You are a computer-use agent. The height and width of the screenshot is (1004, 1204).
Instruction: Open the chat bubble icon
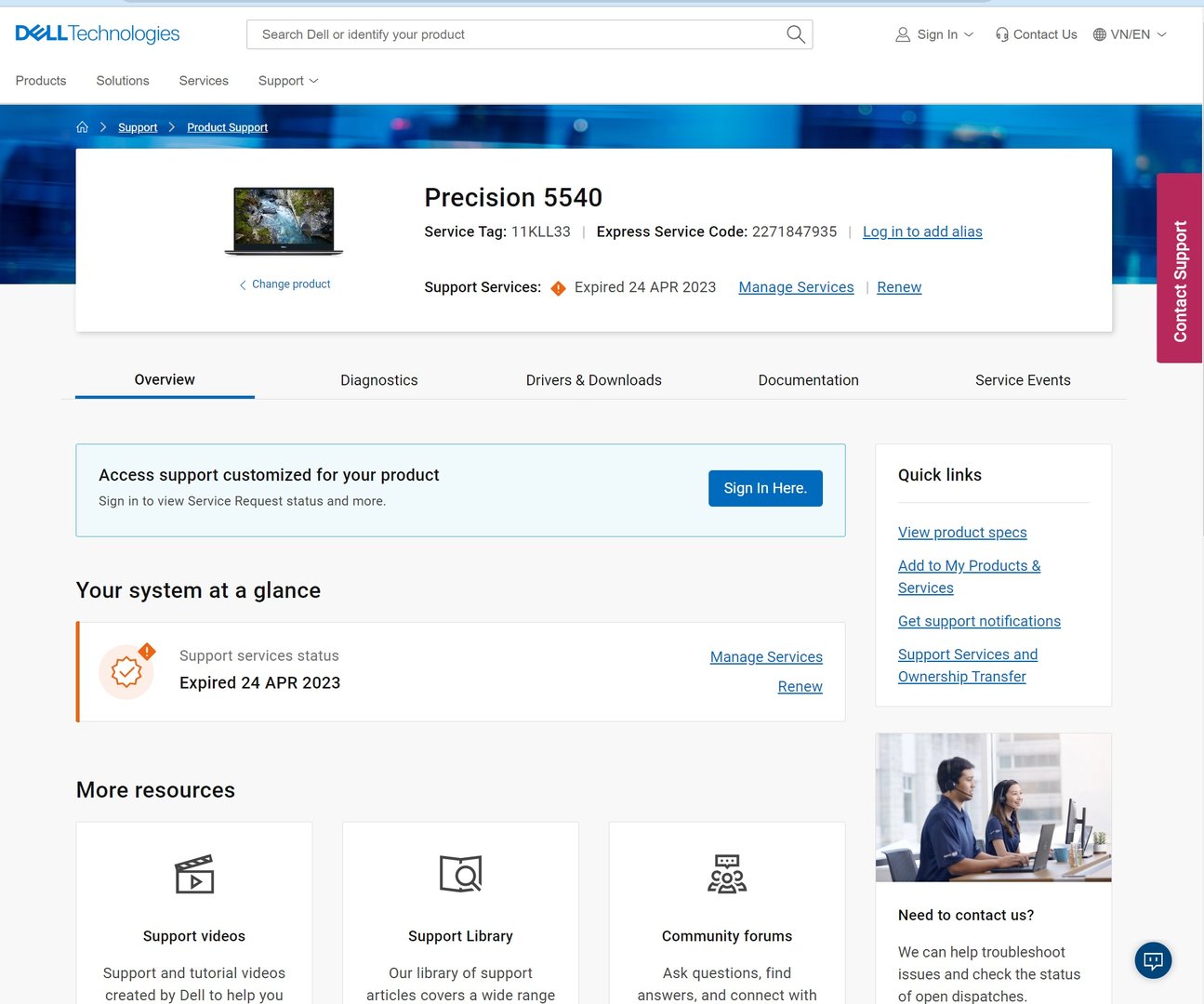tap(1153, 960)
